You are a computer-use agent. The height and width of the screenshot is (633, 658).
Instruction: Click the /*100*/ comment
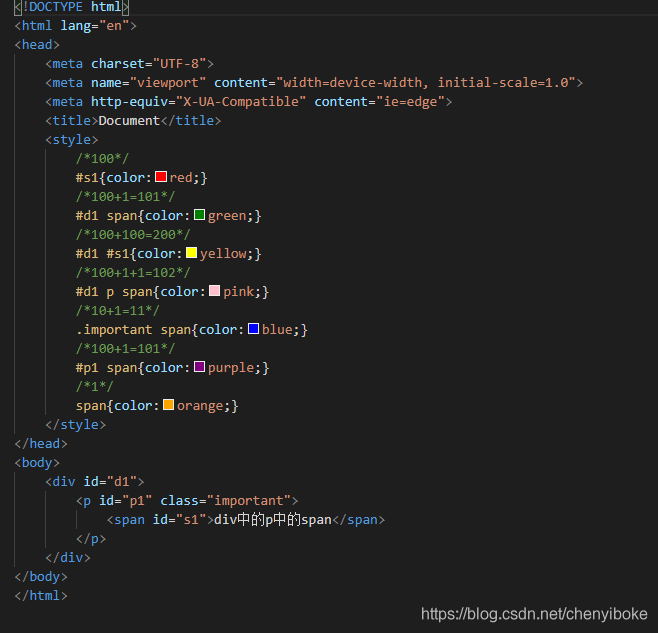point(102,159)
